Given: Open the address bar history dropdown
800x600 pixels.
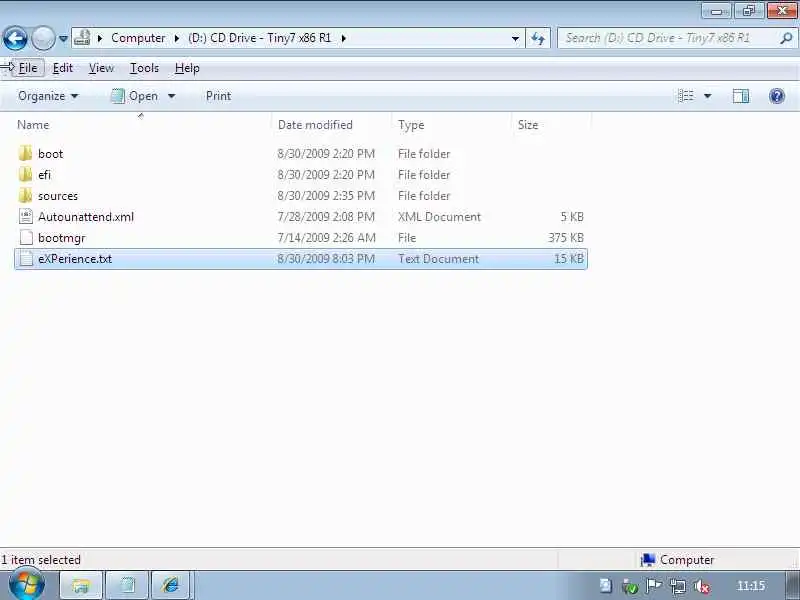Looking at the screenshot, I should coord(515,38).
